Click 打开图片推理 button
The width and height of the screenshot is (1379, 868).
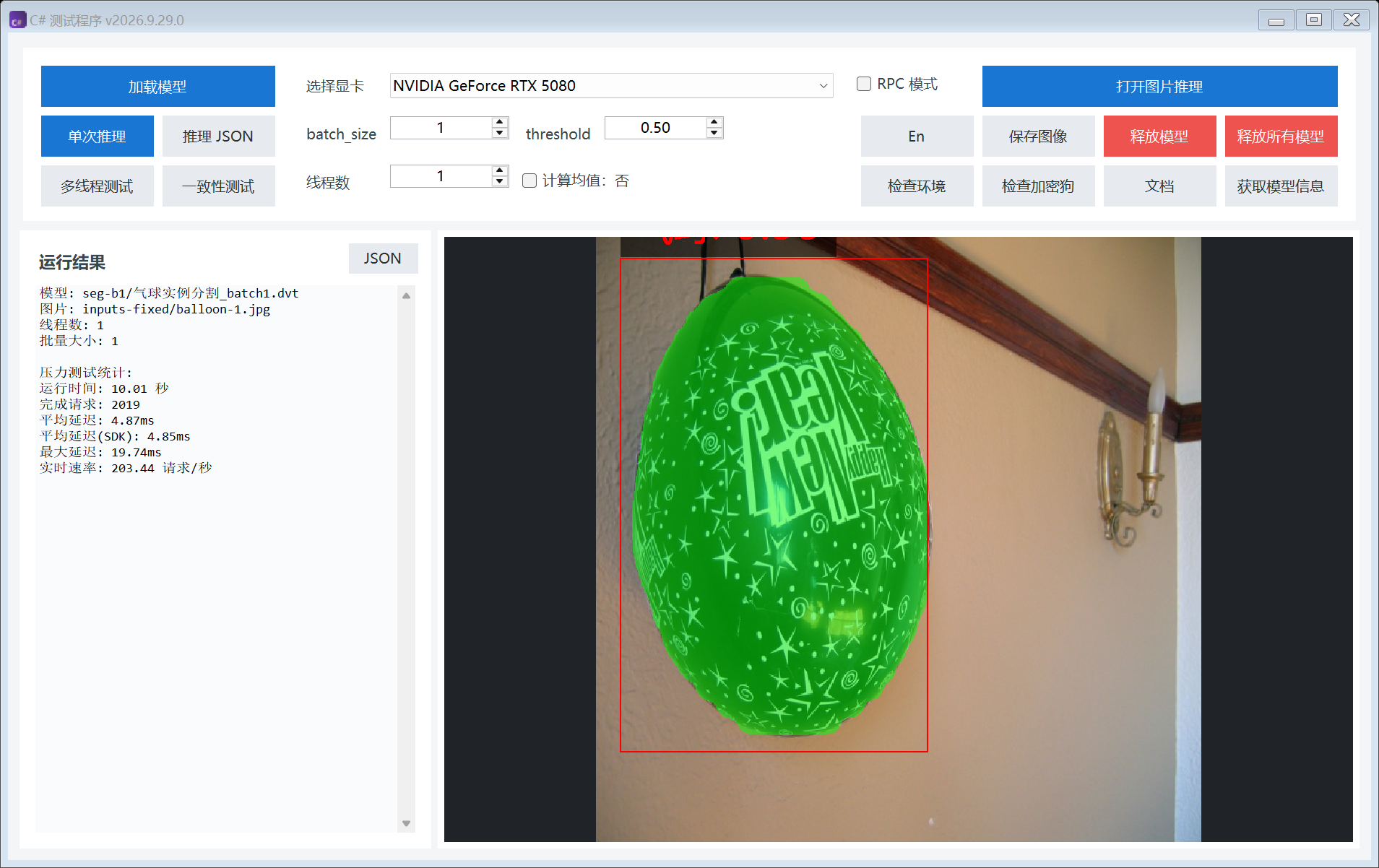[1159, 87]
